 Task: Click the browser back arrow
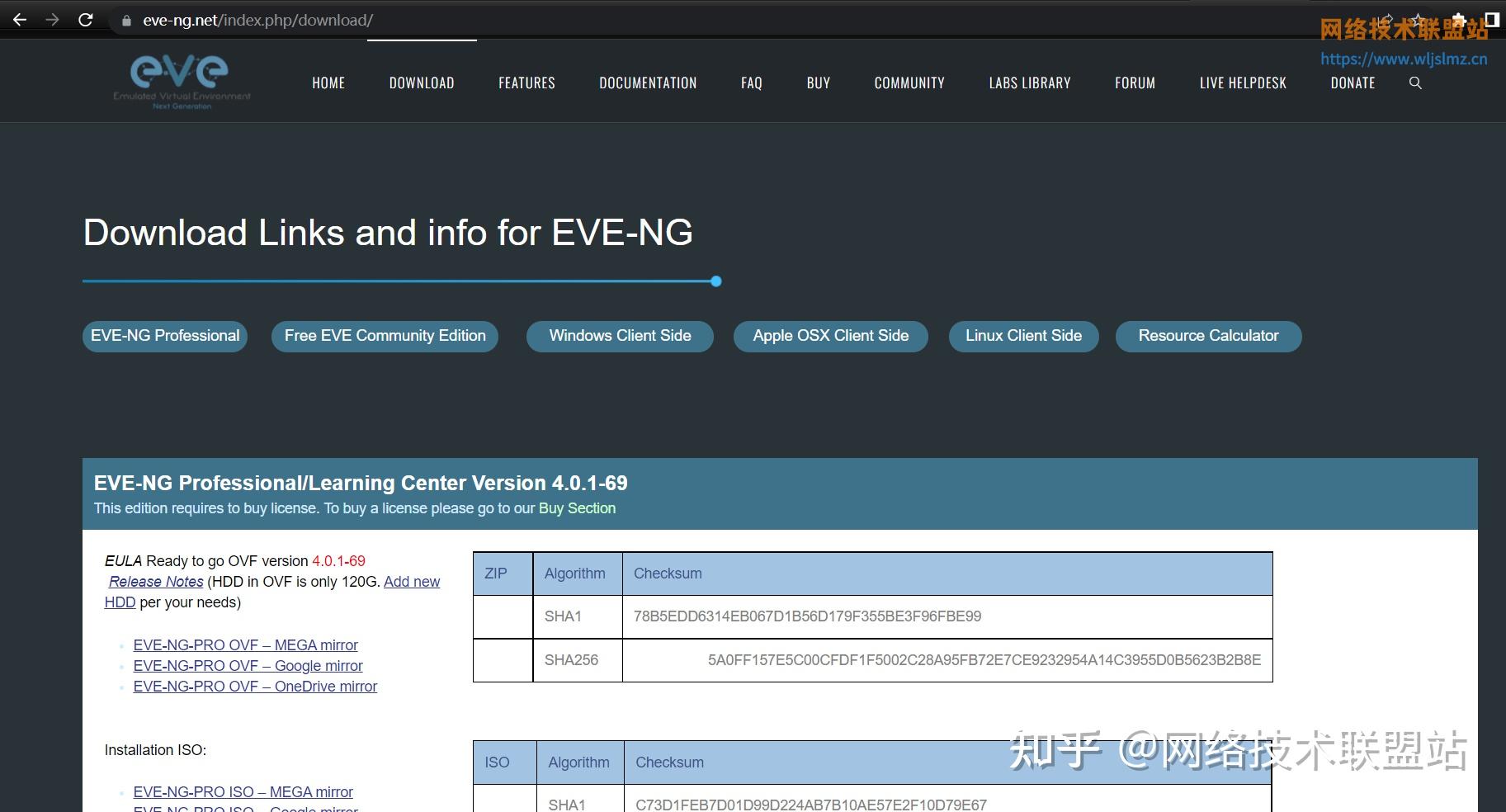(x=18, y=20)
